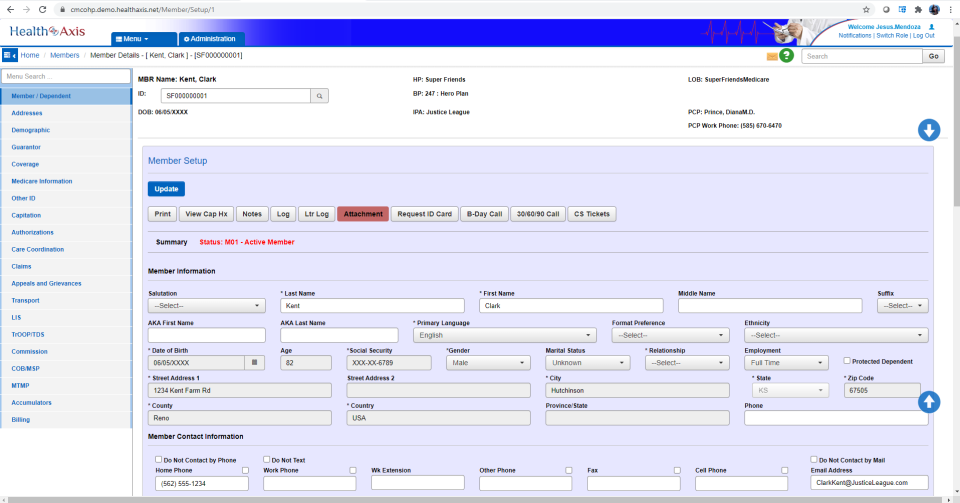The image size is (960, 503).
Task: Click the browser back arrow
Action: [10, 9]
